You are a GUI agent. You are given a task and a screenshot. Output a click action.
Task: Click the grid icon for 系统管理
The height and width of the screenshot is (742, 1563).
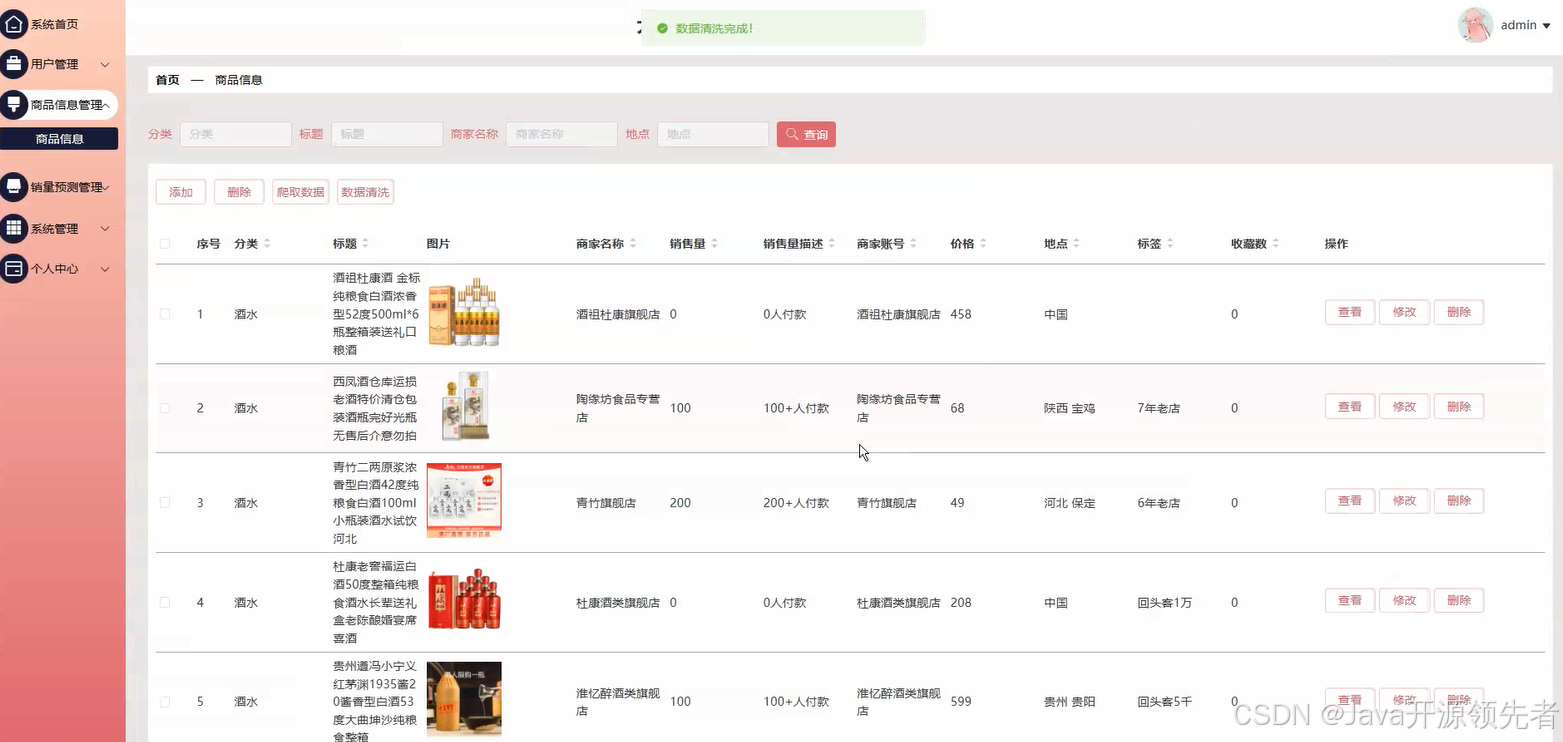(13, 228)
